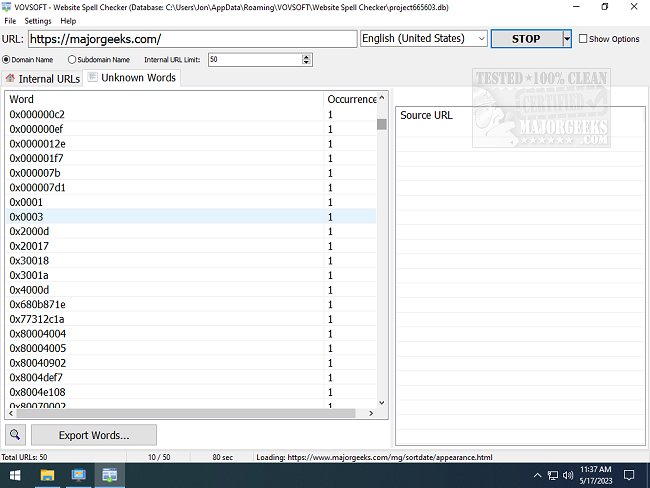Open the File menu
The image size is (650, 488).
10,21
